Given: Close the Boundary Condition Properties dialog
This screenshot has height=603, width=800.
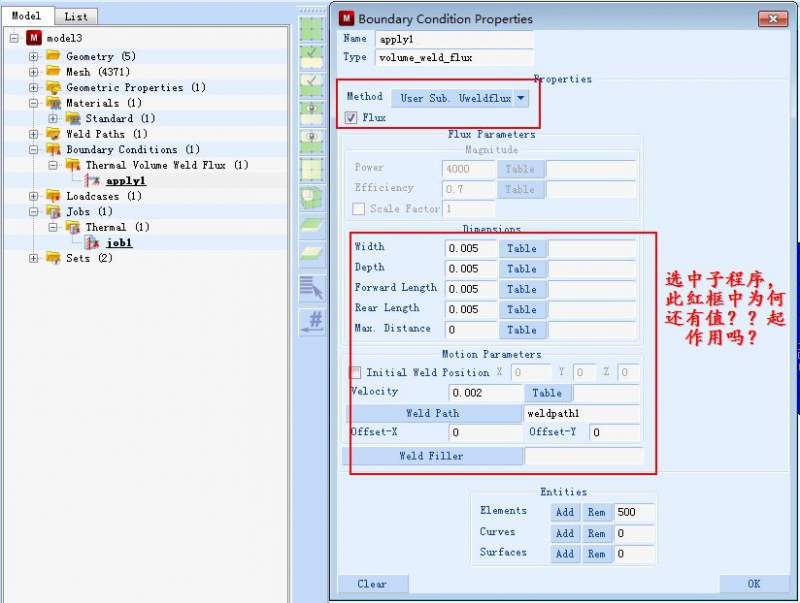Looking at the screenshot, I should (773, 19).
